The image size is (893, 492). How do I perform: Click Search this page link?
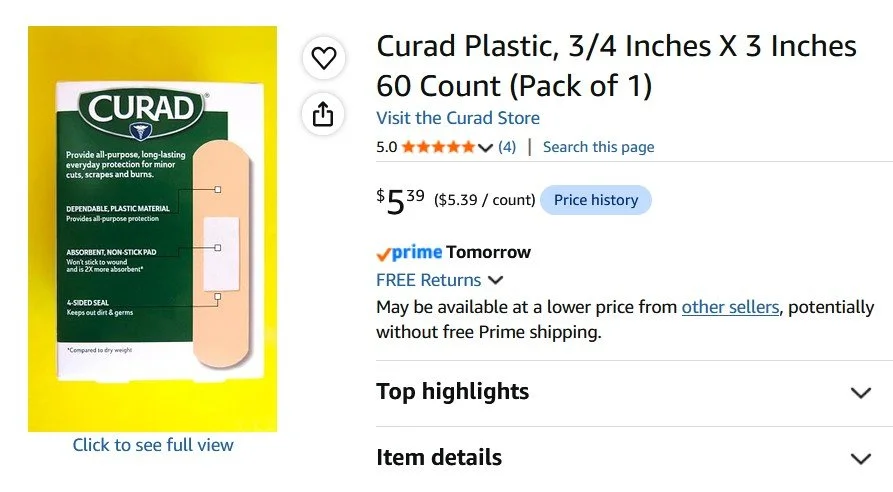(599, 147)
